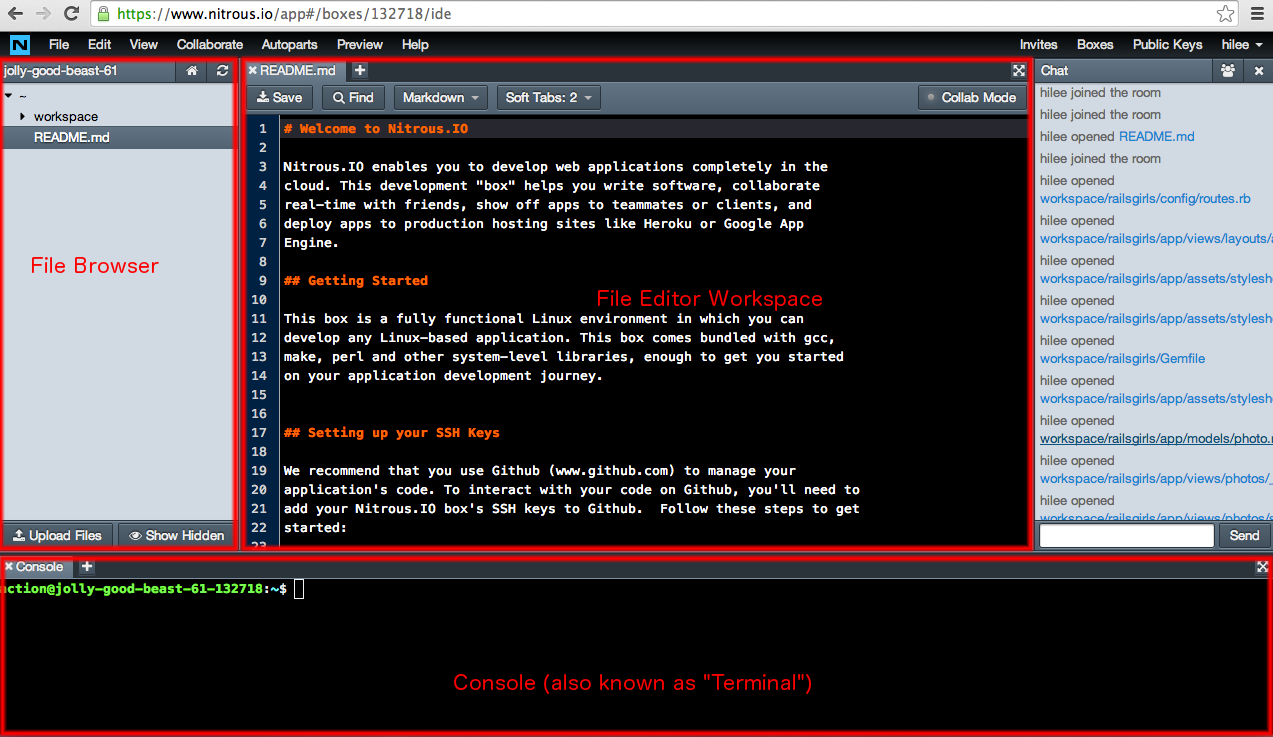Click browser back arrow

coord(16,14)
